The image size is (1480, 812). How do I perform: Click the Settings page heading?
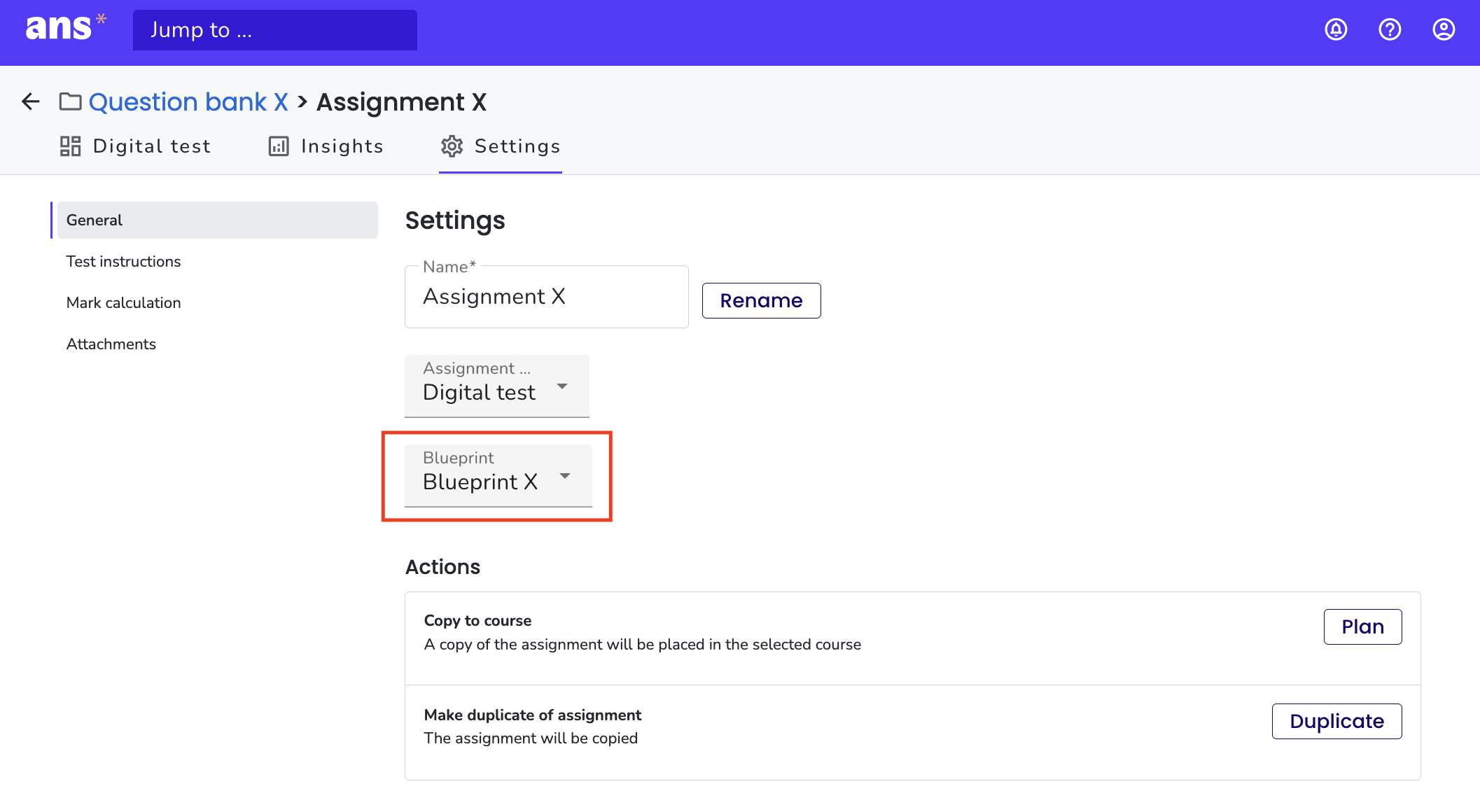coord(455,220)
